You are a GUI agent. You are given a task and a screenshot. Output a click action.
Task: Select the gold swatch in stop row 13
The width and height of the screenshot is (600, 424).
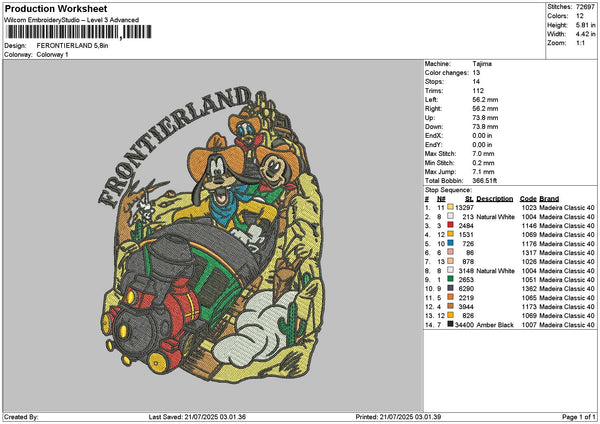click(450, 315)
